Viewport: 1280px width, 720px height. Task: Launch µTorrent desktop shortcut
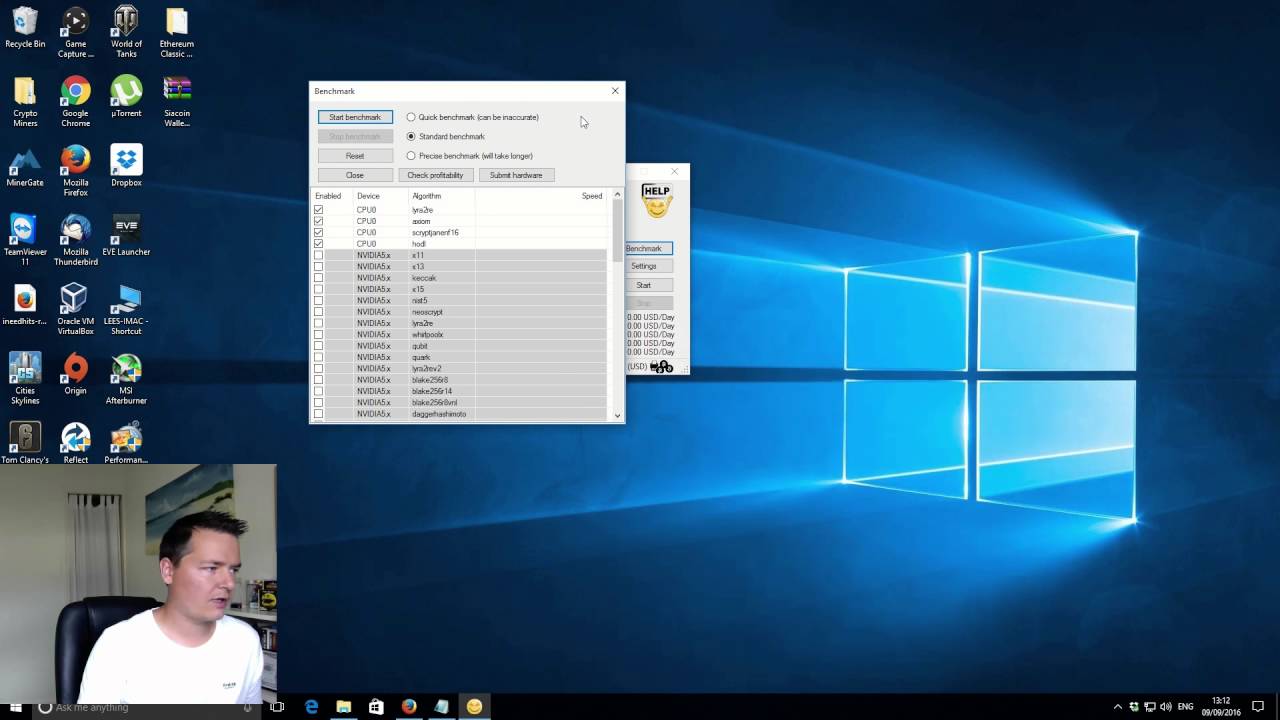(126, 97)
